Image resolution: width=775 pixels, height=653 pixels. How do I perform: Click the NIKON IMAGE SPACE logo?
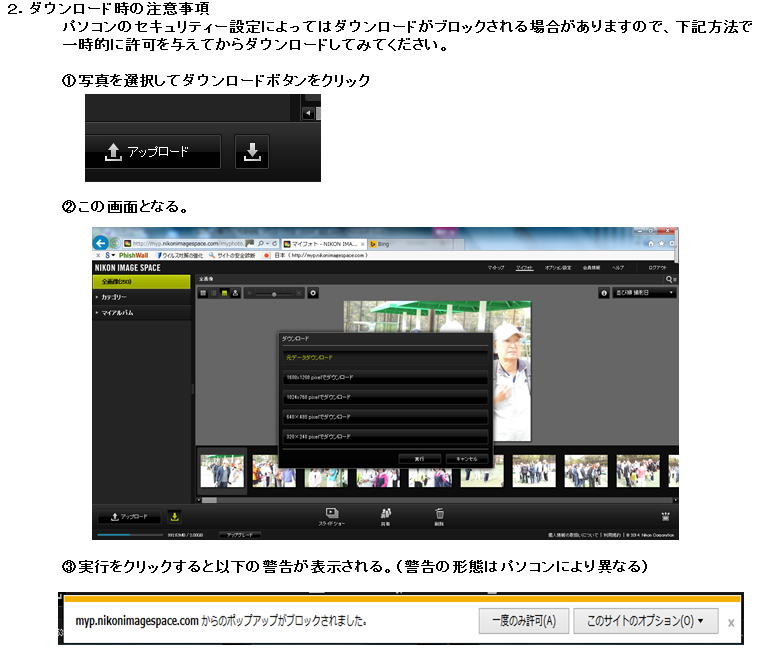point(128,267)
